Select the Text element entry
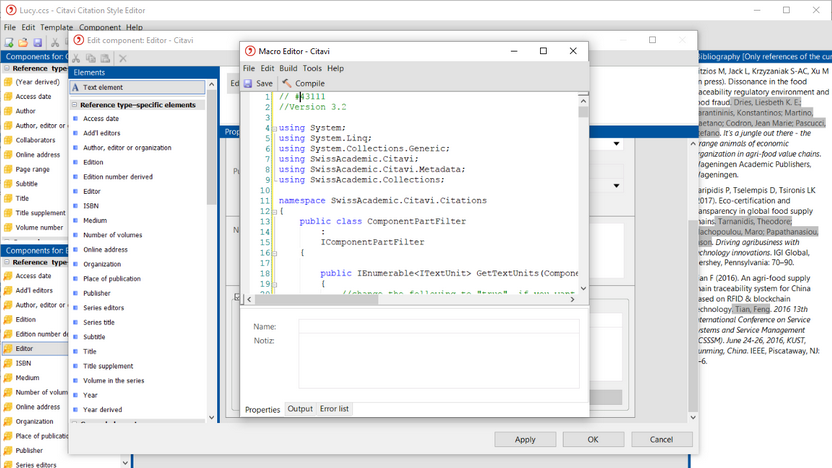Screen dimensions: 832x468 137,87
